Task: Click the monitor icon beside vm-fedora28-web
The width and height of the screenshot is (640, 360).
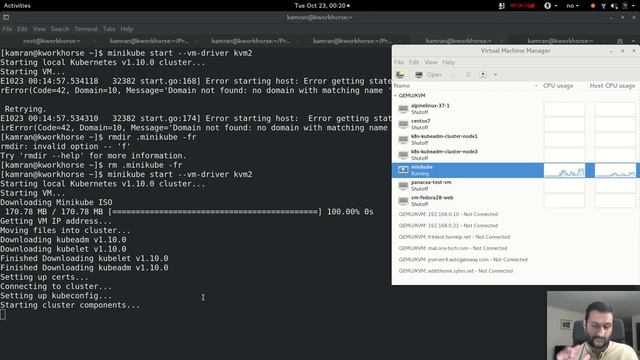Action: click(403, 200)
